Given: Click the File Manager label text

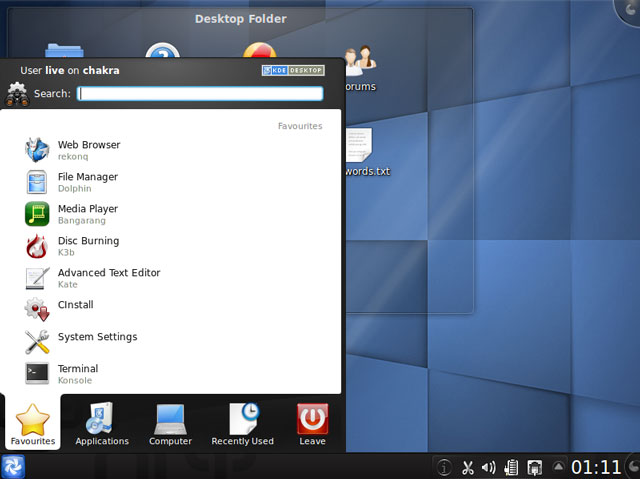Looking at the screenshot, I should click(88, 177).
